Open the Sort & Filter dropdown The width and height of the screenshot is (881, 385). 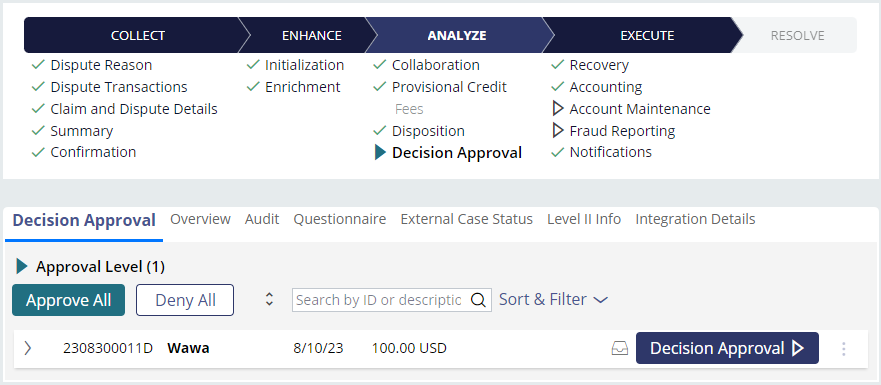pos(553,300)
